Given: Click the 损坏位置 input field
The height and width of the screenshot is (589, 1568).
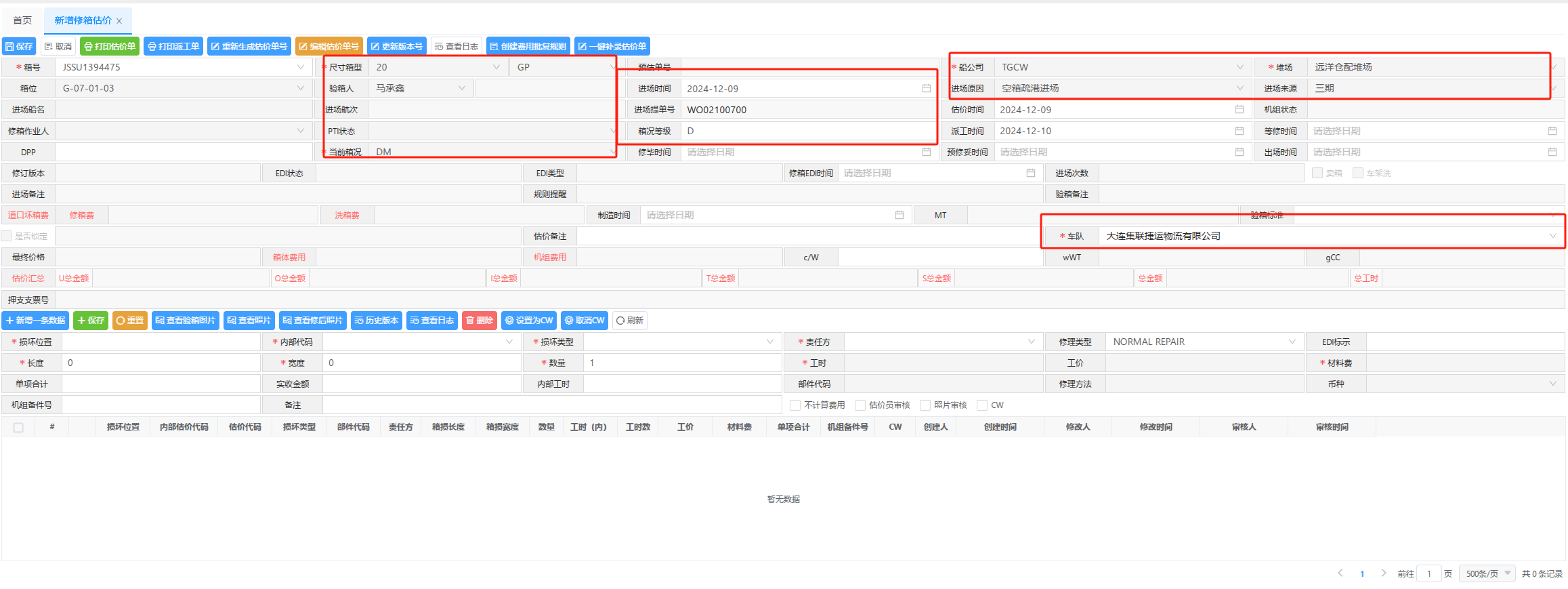Looking at the screenshot, I should 161,342.
